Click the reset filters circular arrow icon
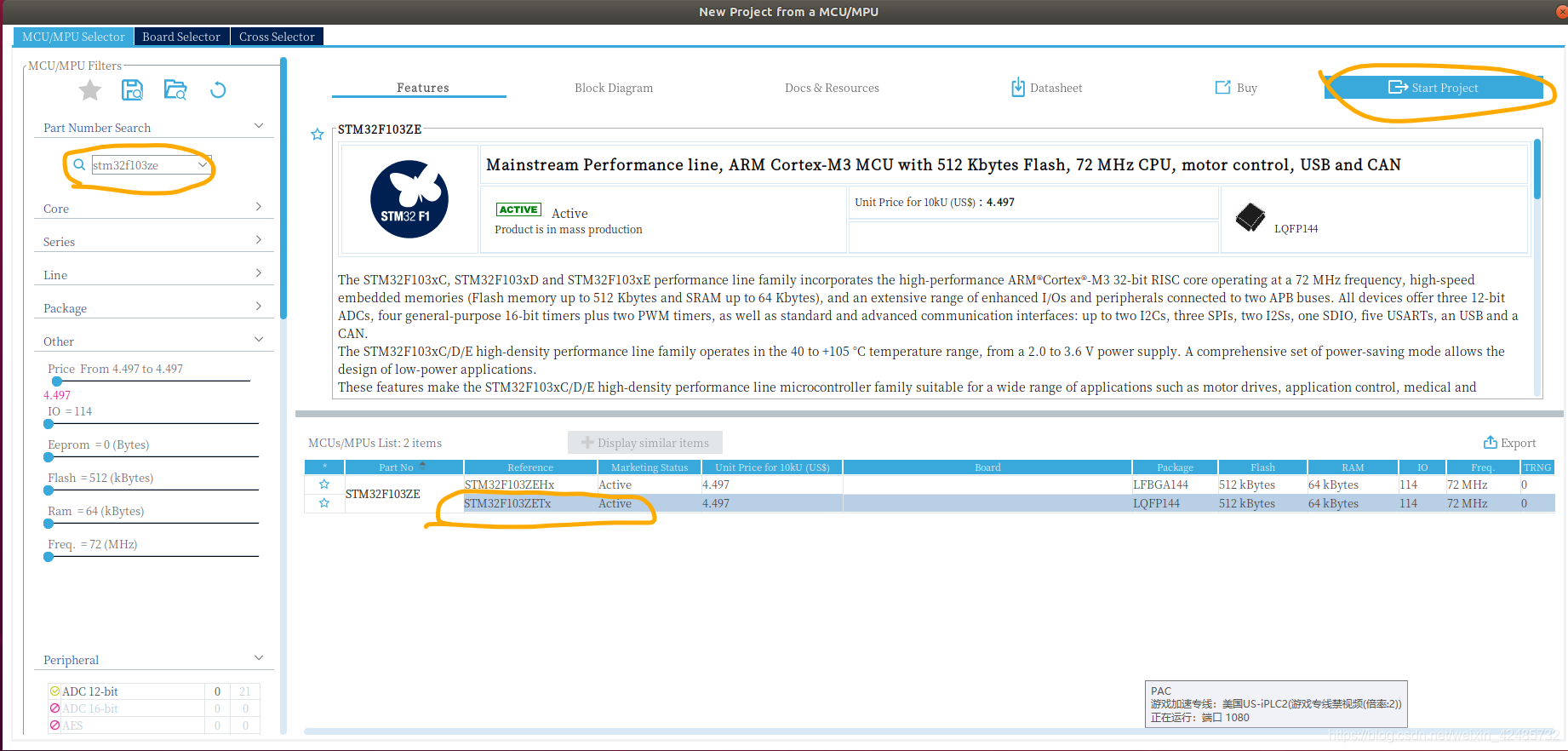This screenshot has height=751, width=1568. click(218, 90)
